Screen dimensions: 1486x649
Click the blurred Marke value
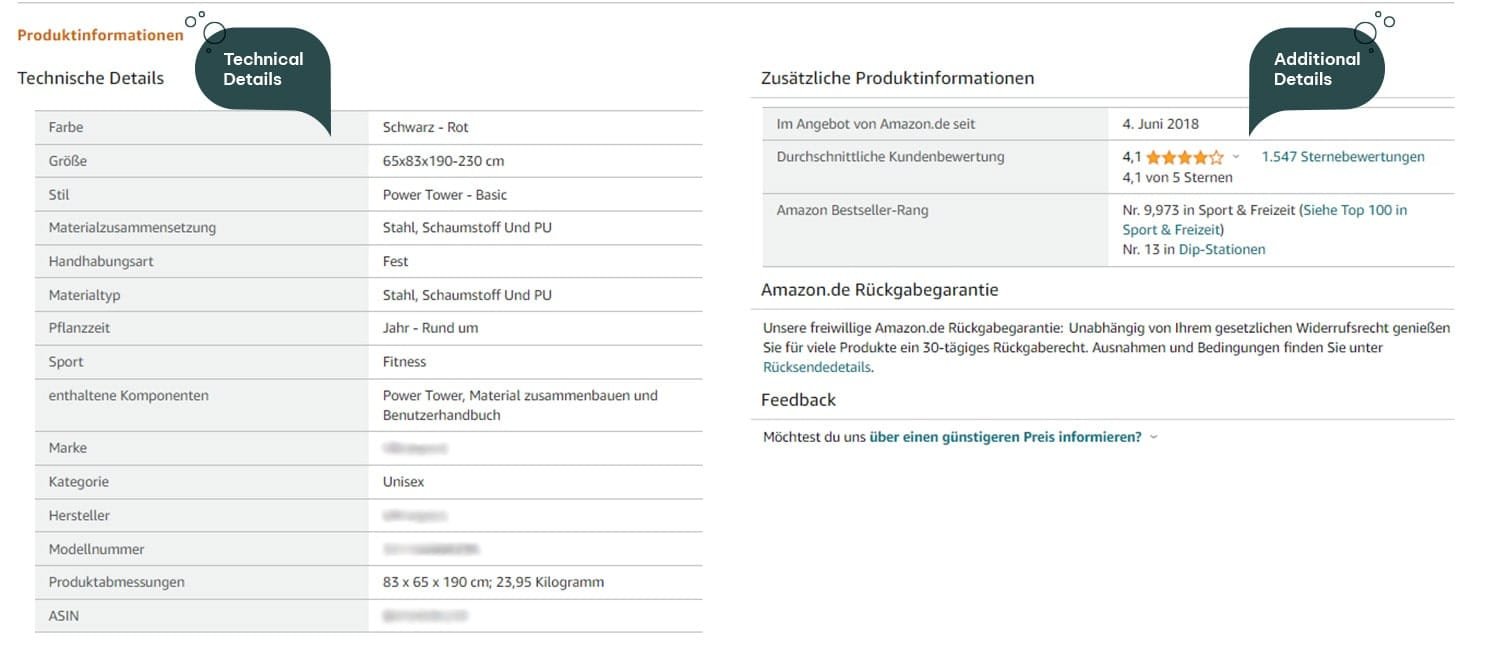414,448
